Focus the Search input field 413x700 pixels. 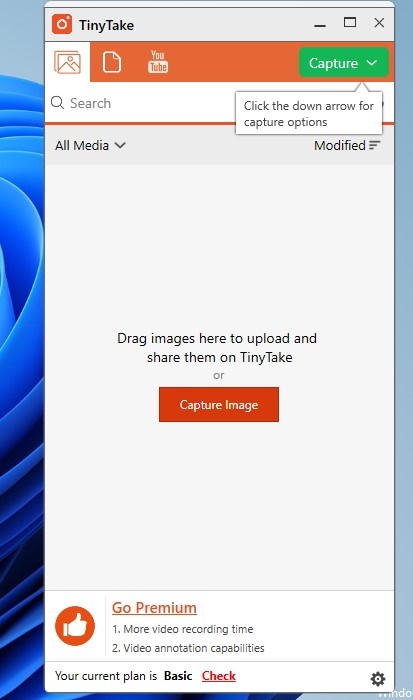point(142,103)
